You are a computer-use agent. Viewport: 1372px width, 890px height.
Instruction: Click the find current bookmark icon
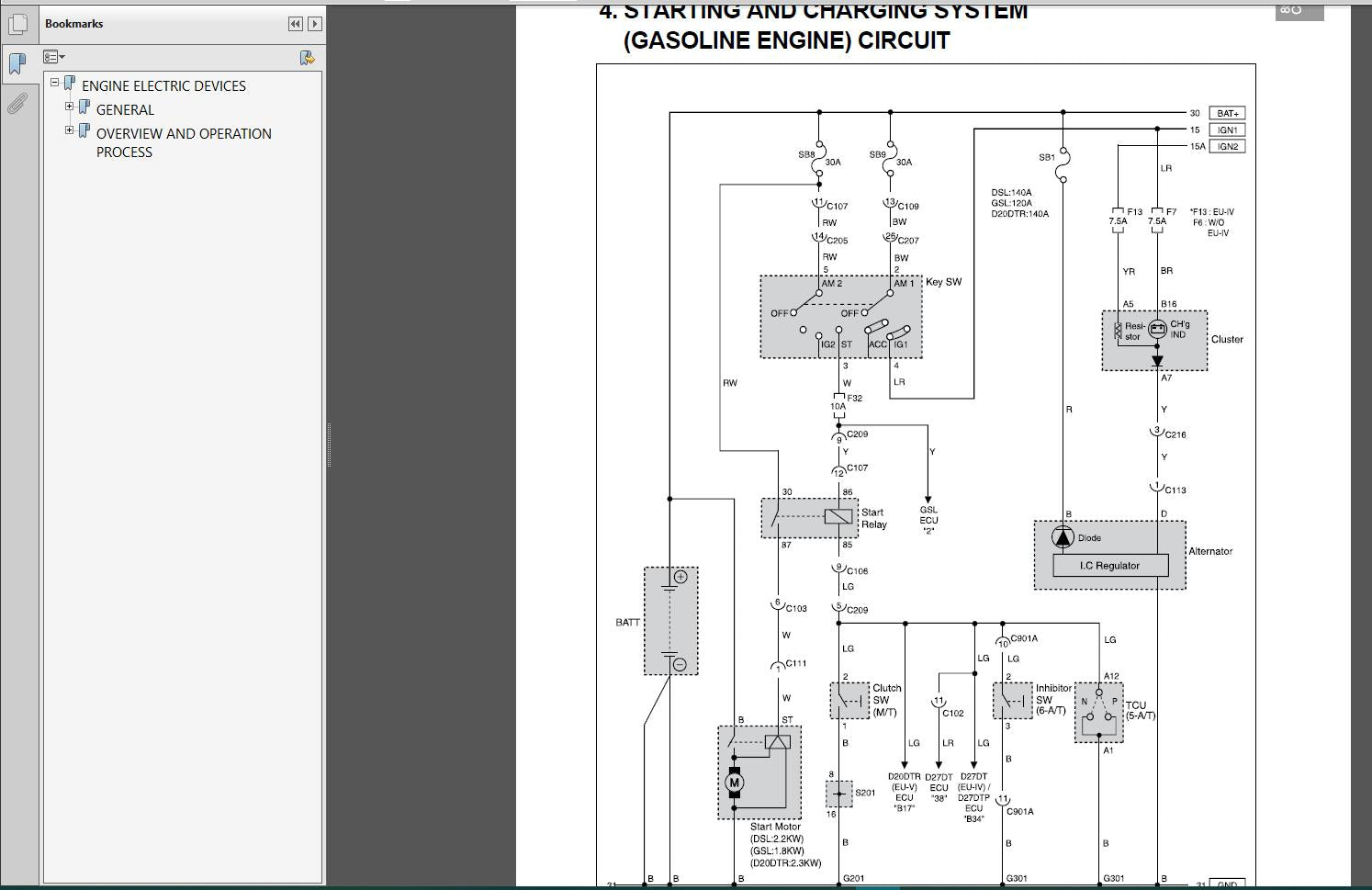(307, 58)
